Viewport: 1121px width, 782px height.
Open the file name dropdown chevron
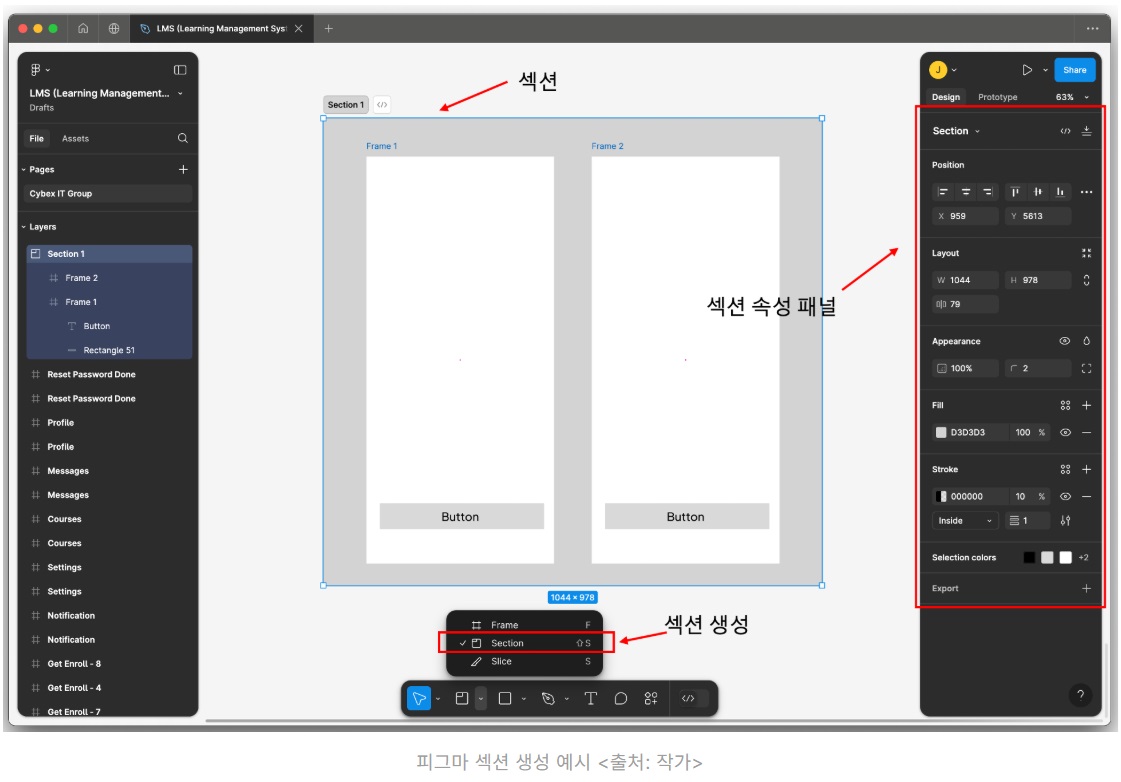[180, 93]
